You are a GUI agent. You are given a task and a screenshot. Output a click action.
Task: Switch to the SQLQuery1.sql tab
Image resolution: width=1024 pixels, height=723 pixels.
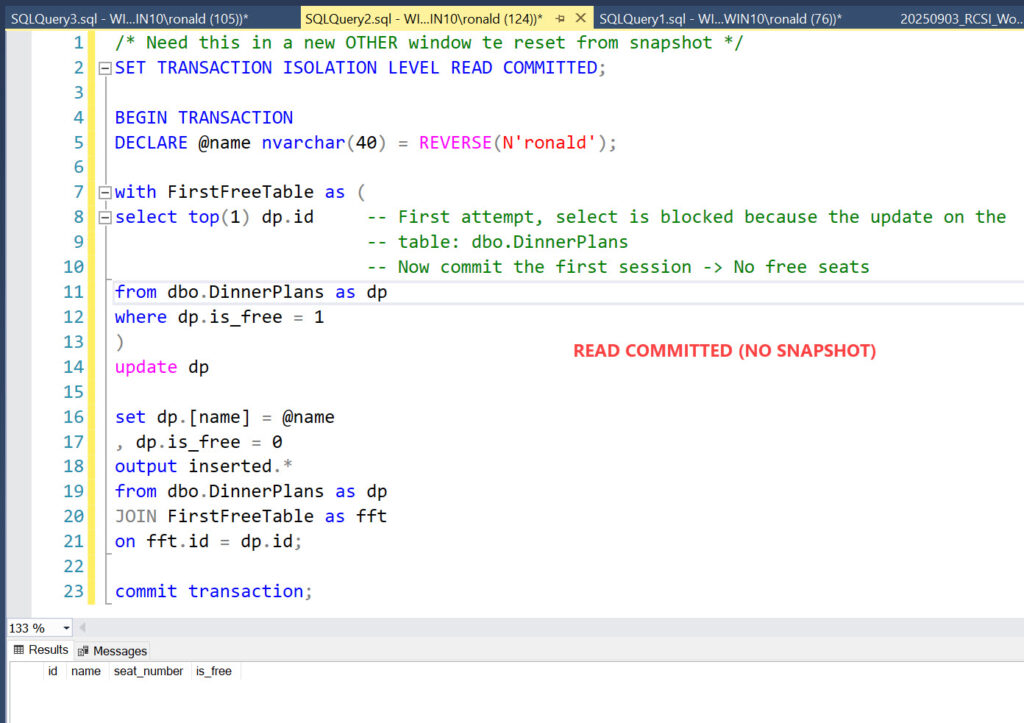point(720,18)
